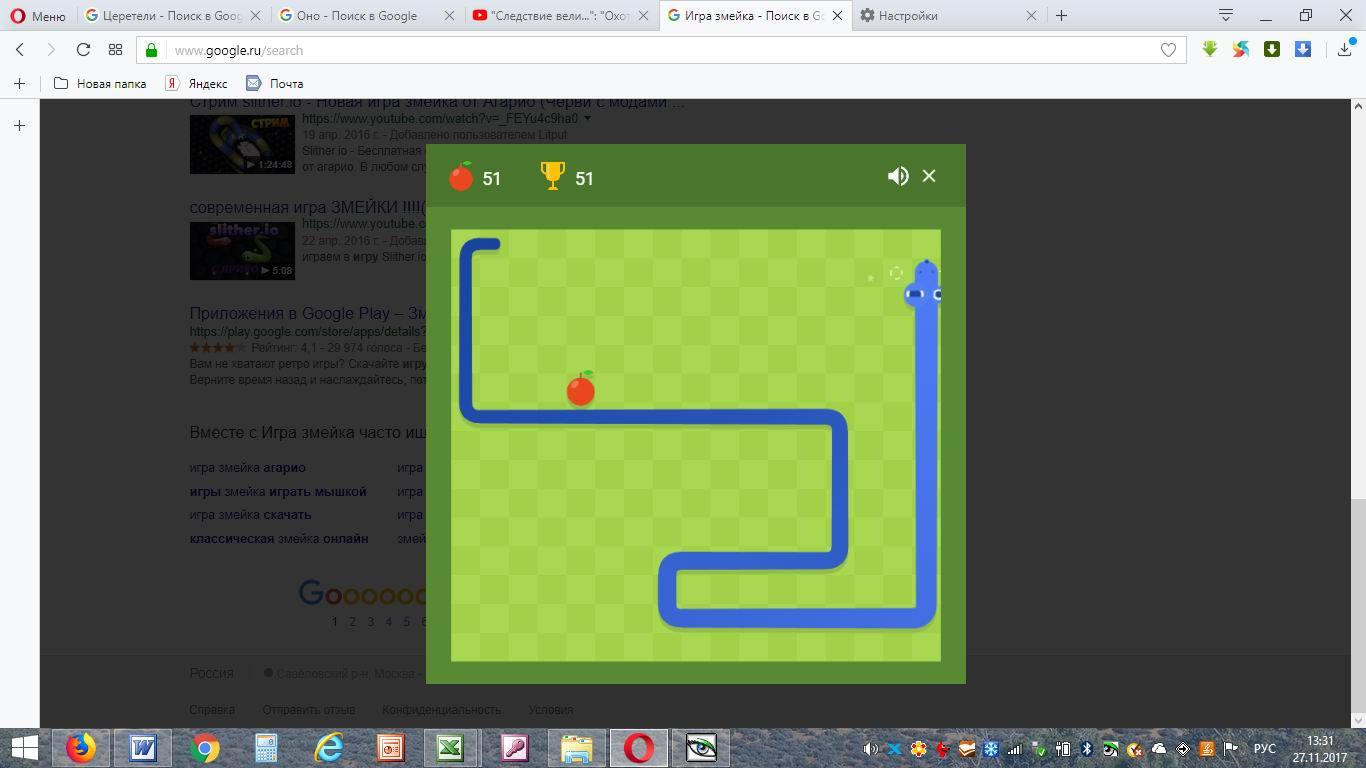Switch input language РУС indicator
This screenshot has width=1366, height=768.
tap(1265, 749)
